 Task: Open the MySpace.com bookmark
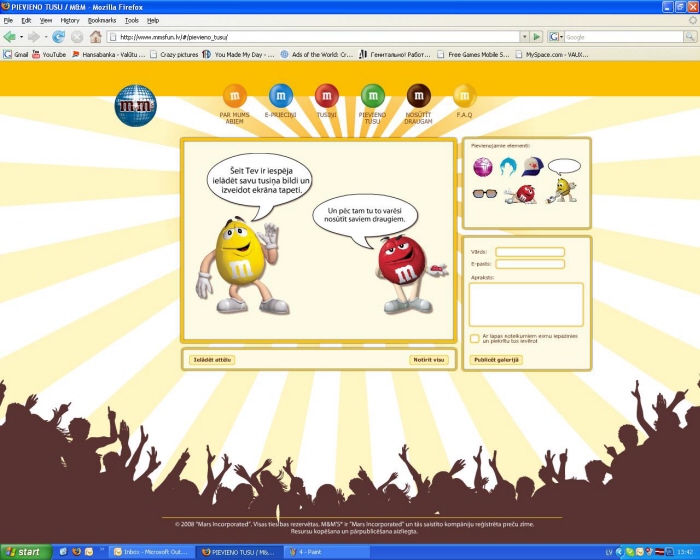pos(552,54)
